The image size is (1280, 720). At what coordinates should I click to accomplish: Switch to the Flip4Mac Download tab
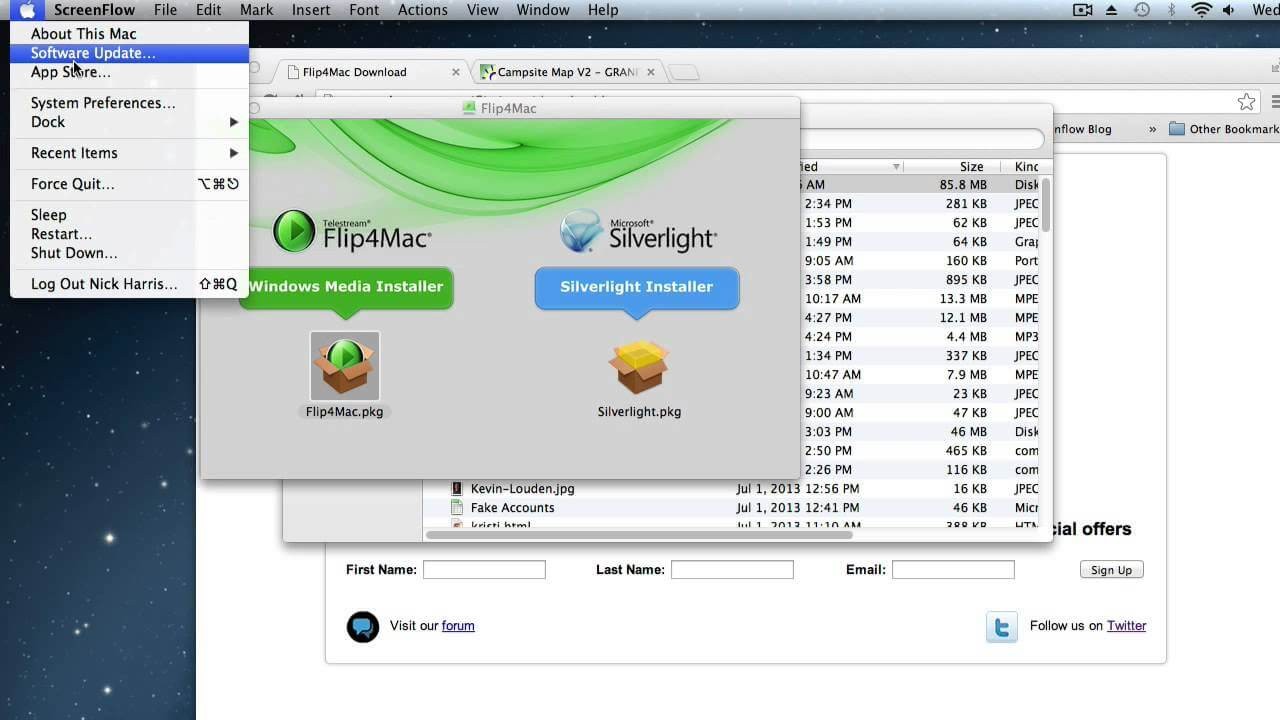click(x=352, y=71)
